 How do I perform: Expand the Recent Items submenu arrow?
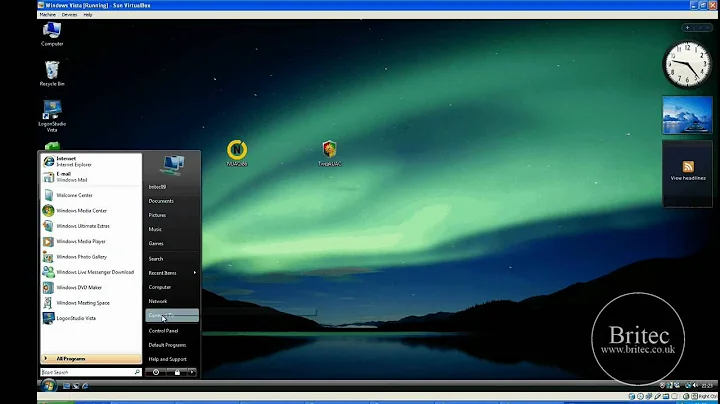coord(195,273)
